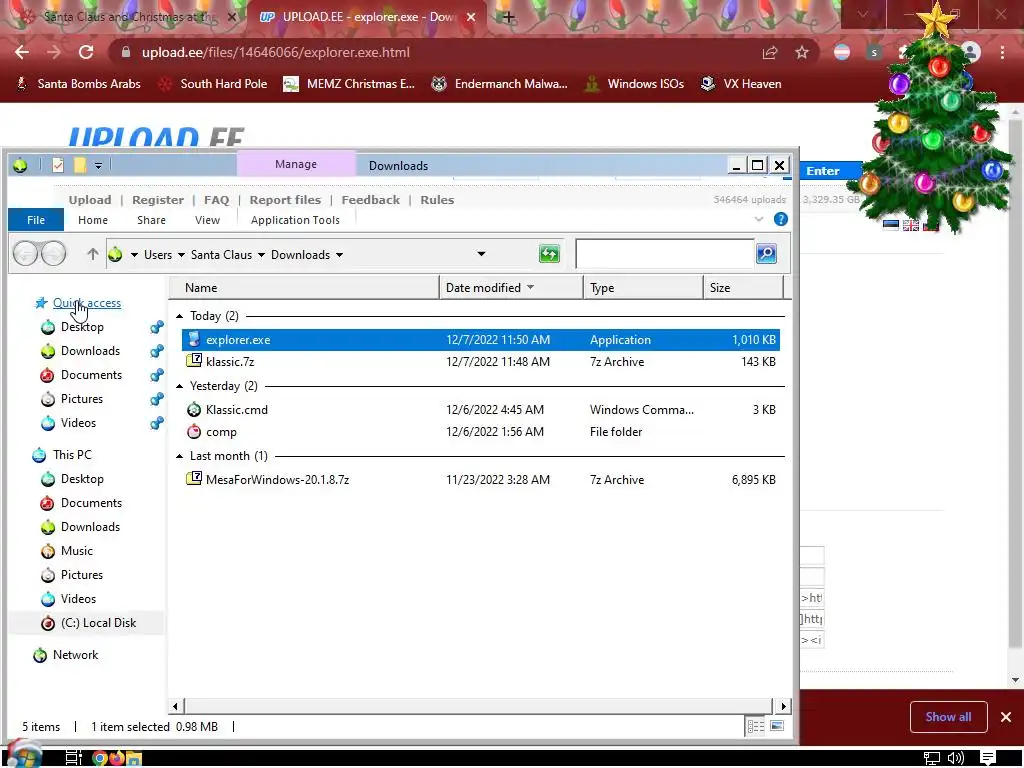The width and height of the screenshot is (1024, 768).
Task: Select This PC in navigation pane
Action: (72, 455)
